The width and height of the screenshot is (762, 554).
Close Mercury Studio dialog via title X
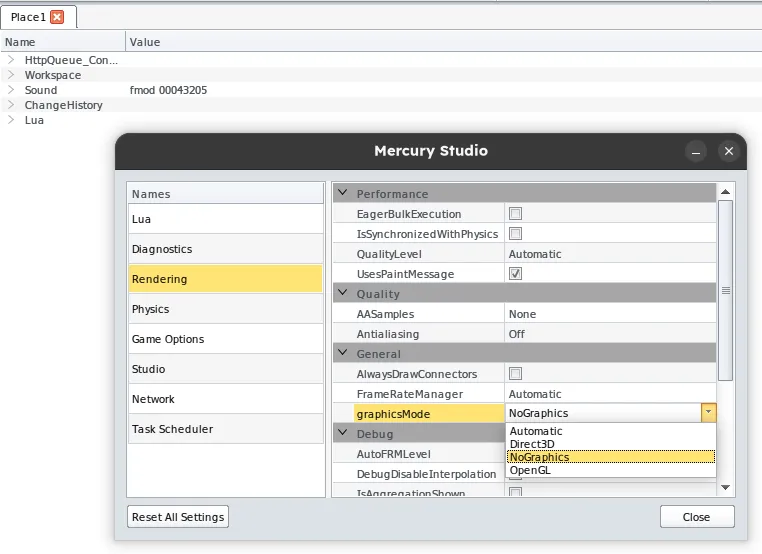(728, 151)
